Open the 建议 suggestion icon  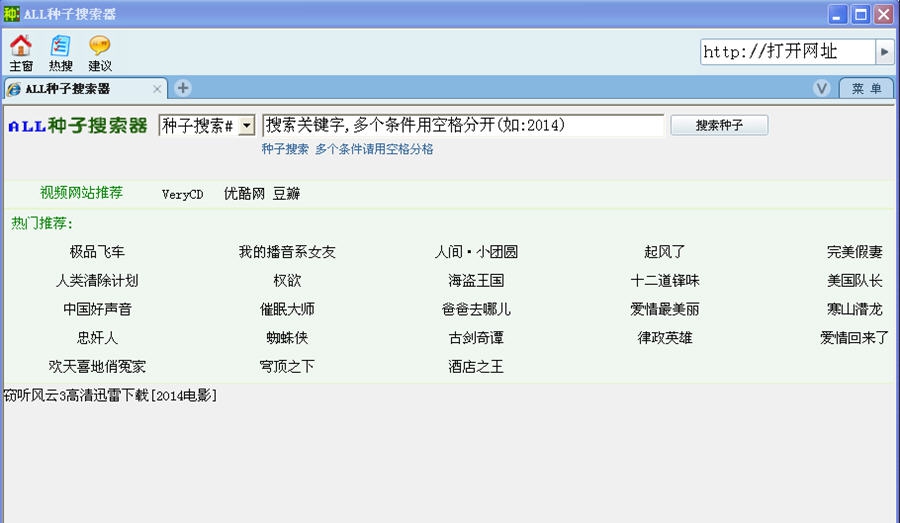pyautogui.click(x=100, y=53)
